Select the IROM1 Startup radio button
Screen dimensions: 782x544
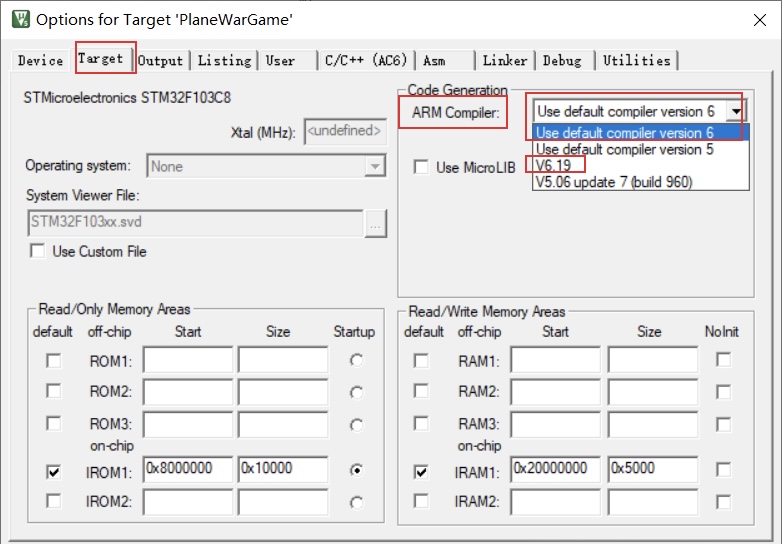tap(356, 470)
